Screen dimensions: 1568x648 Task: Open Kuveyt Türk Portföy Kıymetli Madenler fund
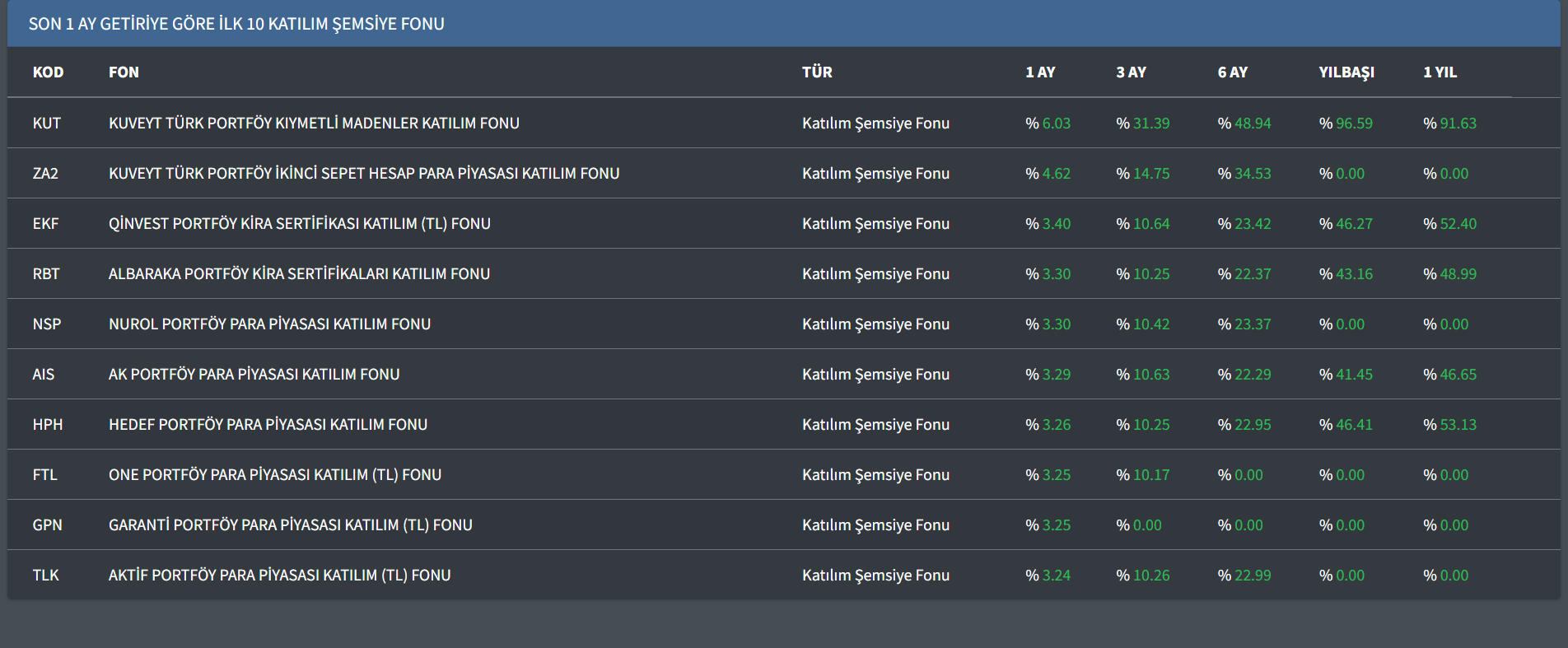coord(314,124)
